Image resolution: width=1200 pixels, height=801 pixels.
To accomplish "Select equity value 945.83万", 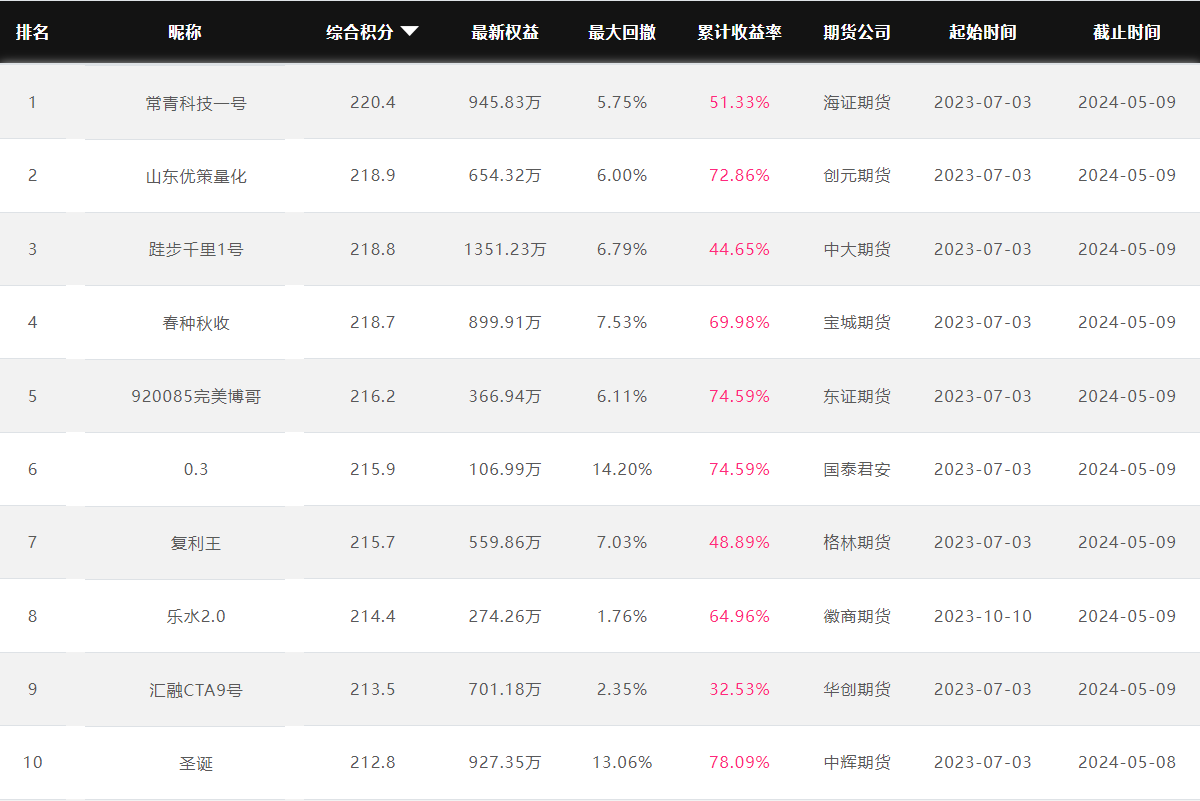I will [505, 102].
